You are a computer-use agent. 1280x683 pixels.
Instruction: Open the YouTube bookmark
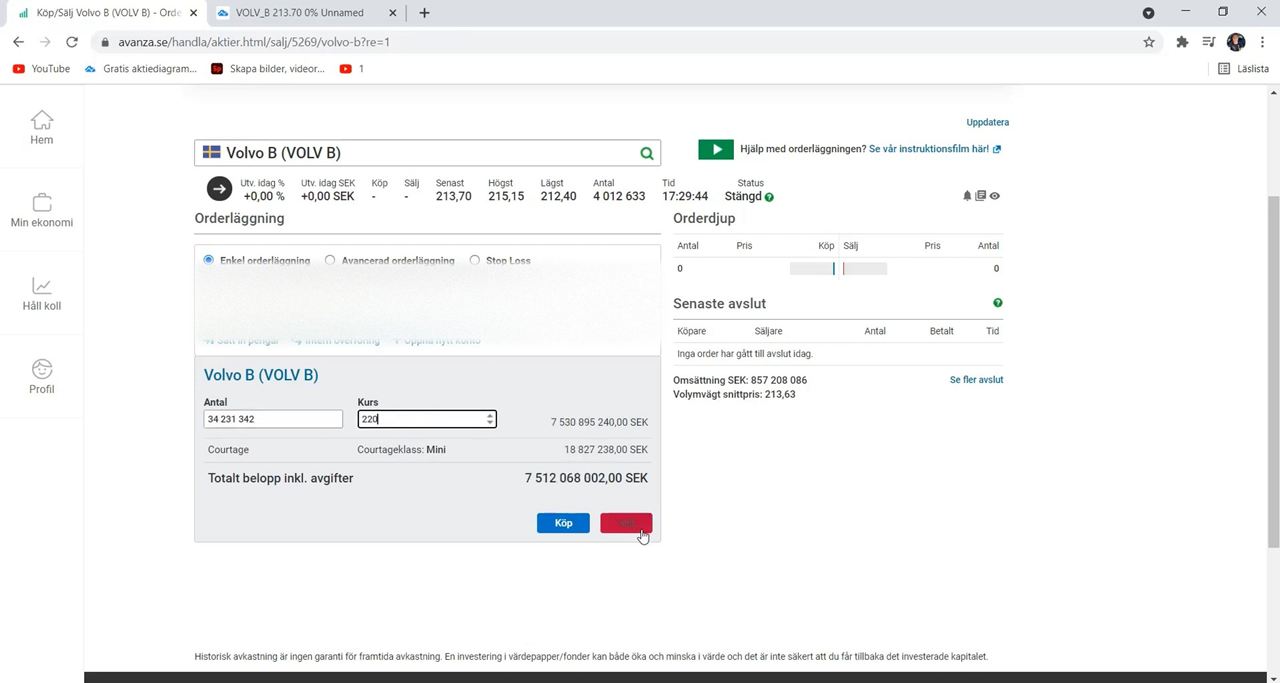tap(41, 69)
